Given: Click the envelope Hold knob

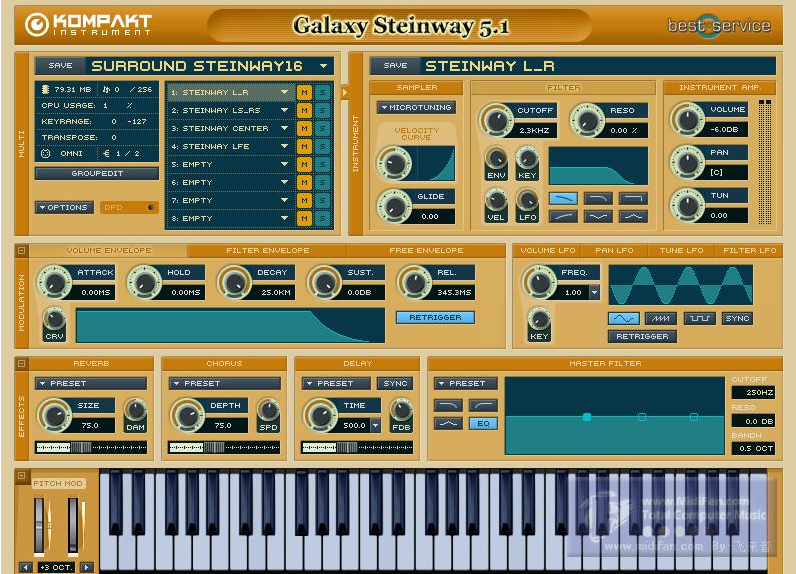Looking at the screenshot, I should (144, 283).
